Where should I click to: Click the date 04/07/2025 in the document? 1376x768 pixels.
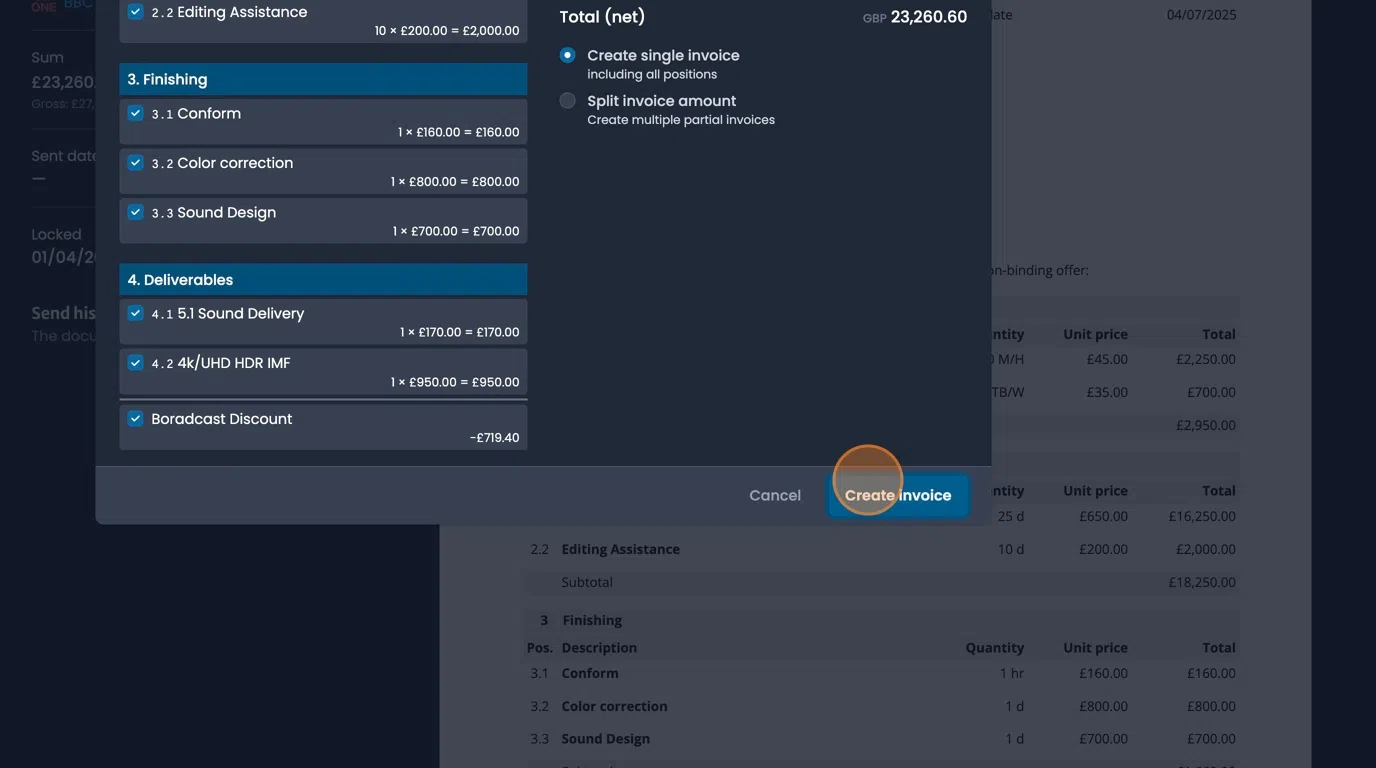1200,14
